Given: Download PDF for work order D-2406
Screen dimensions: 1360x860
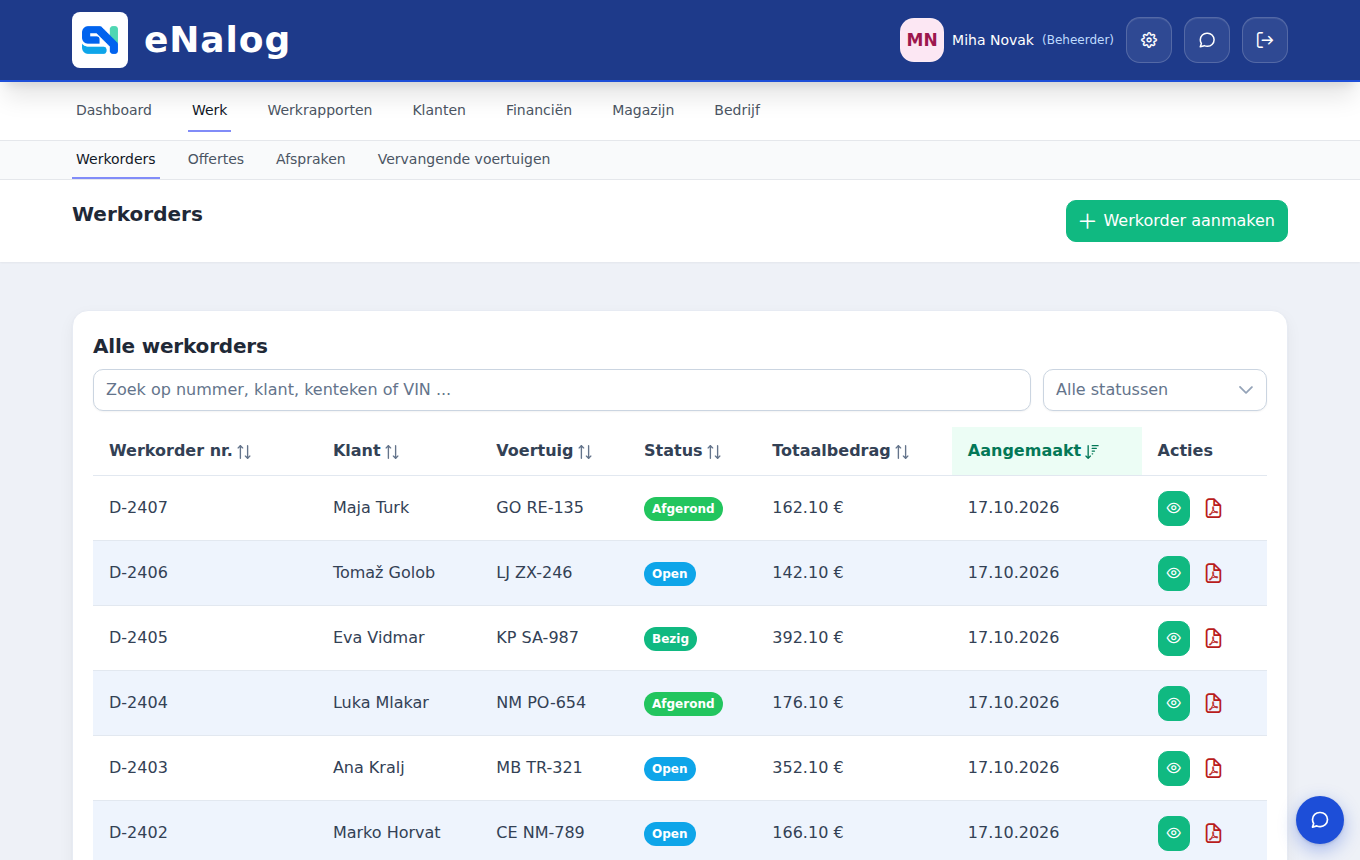Looking at the screenshot, I should (1213, 573).
